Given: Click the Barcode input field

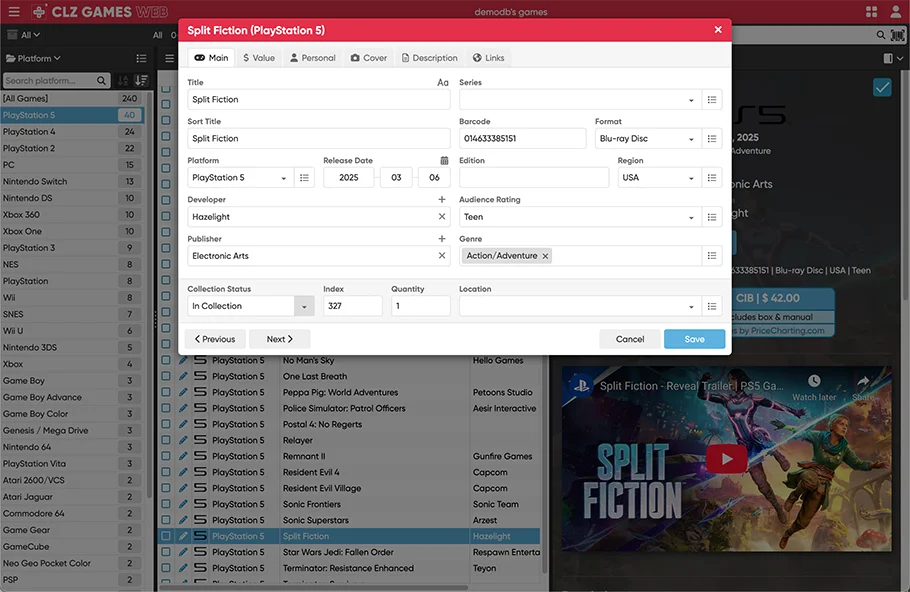Looking at the screenshot, I should [x=522, y=139].
